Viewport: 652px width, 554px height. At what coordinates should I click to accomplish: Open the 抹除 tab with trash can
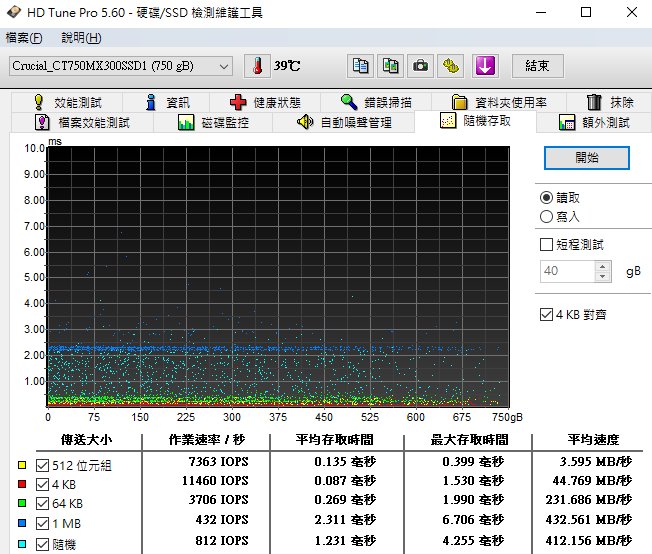[609, 102]
